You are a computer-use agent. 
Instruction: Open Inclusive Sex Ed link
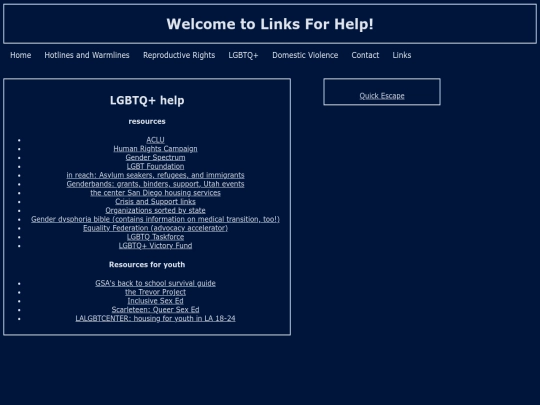155,301
